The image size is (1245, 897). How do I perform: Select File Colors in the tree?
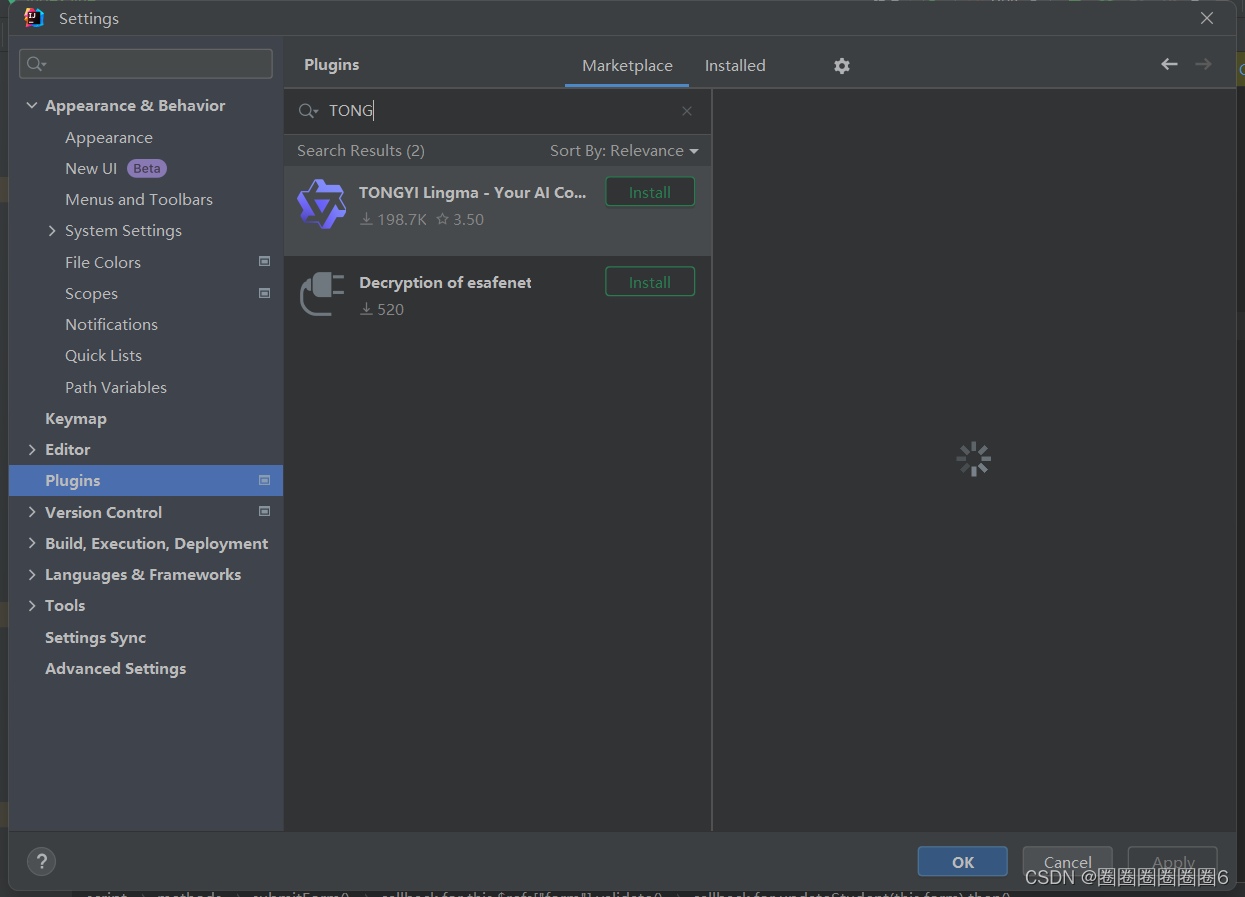click(x=103, y=262)
